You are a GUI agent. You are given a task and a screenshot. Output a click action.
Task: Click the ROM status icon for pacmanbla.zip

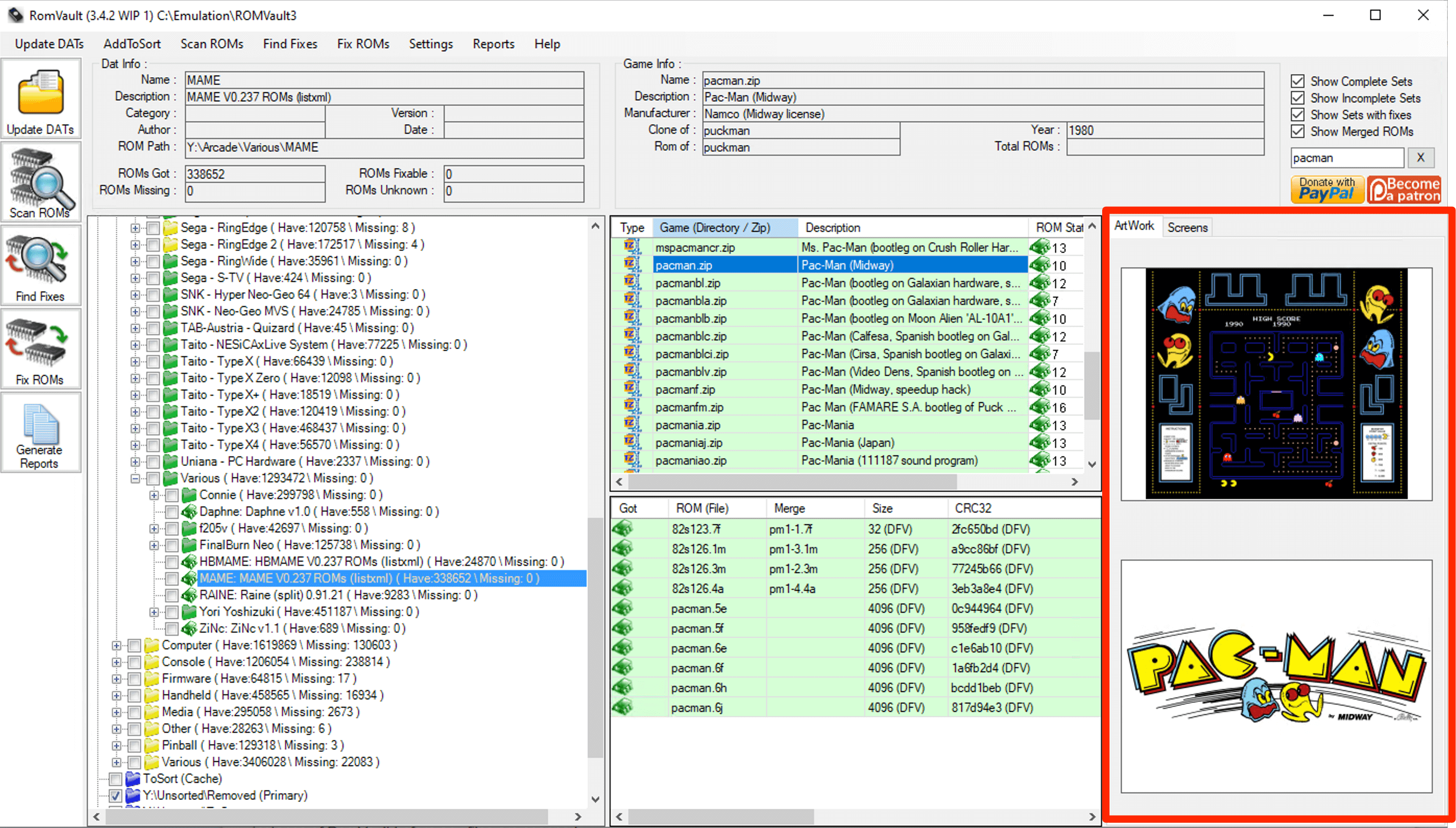pos(1040,300)
